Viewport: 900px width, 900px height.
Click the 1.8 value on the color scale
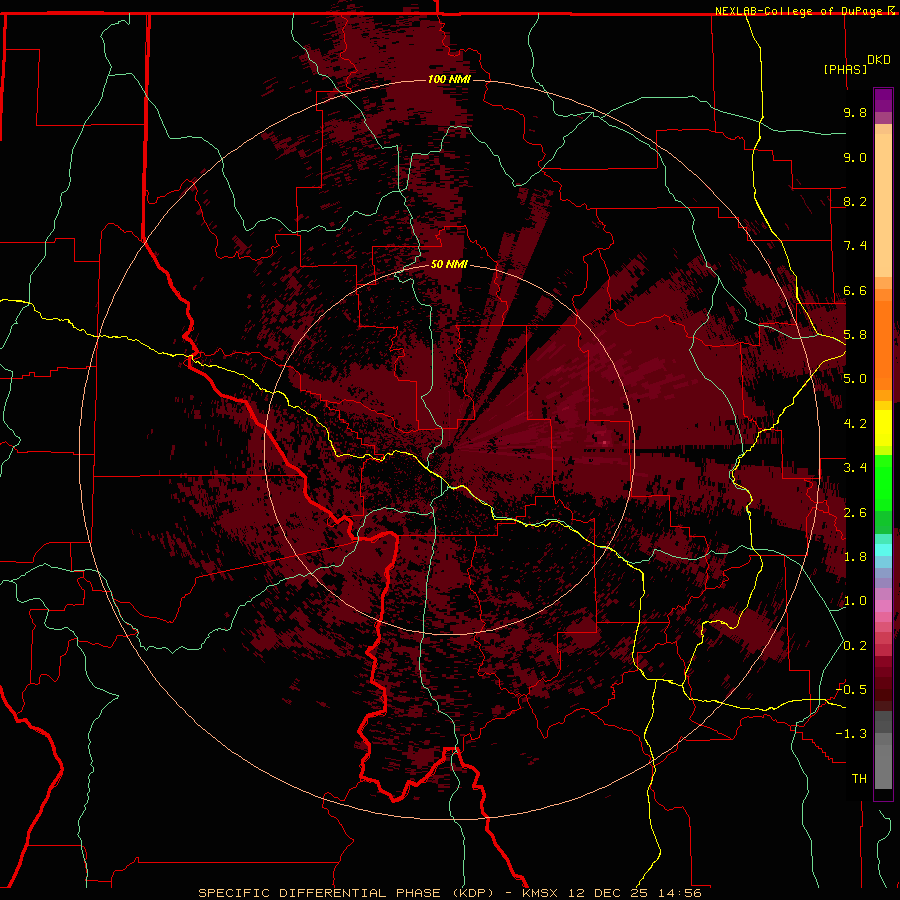click(x=855, y=557)
